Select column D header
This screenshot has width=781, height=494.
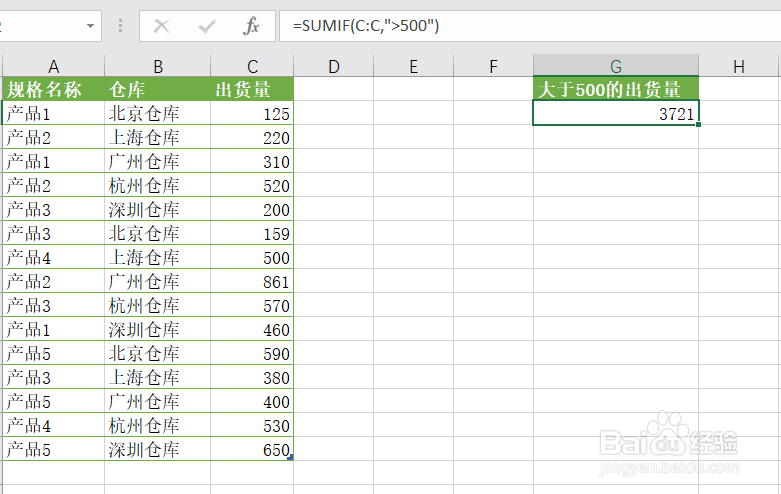click(334, 66)
